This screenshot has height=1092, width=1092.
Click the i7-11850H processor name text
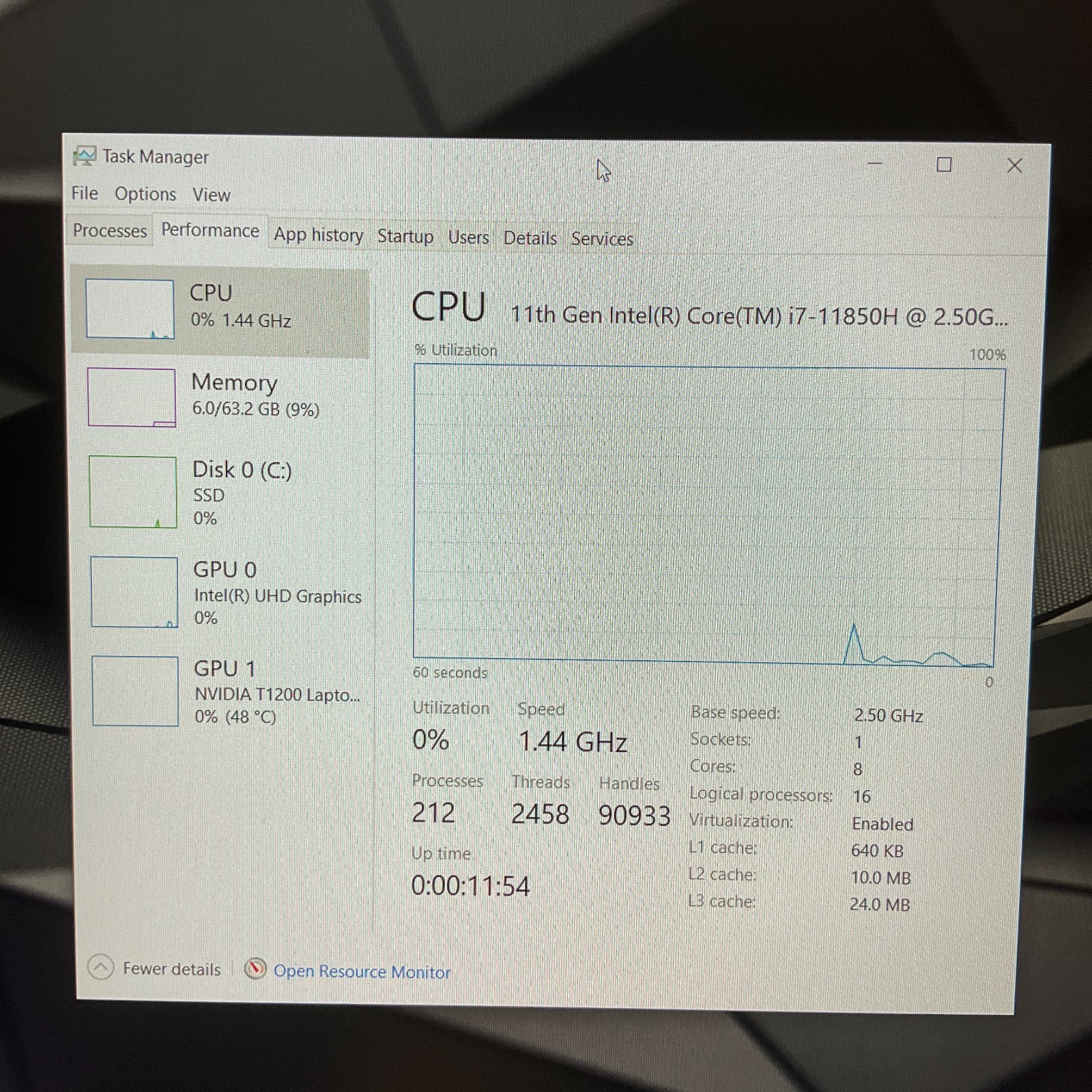tap(759, 316)
